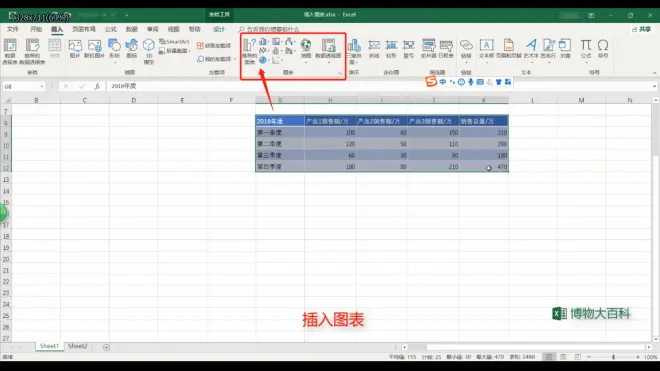Insert a picture from file

[75, 48]
